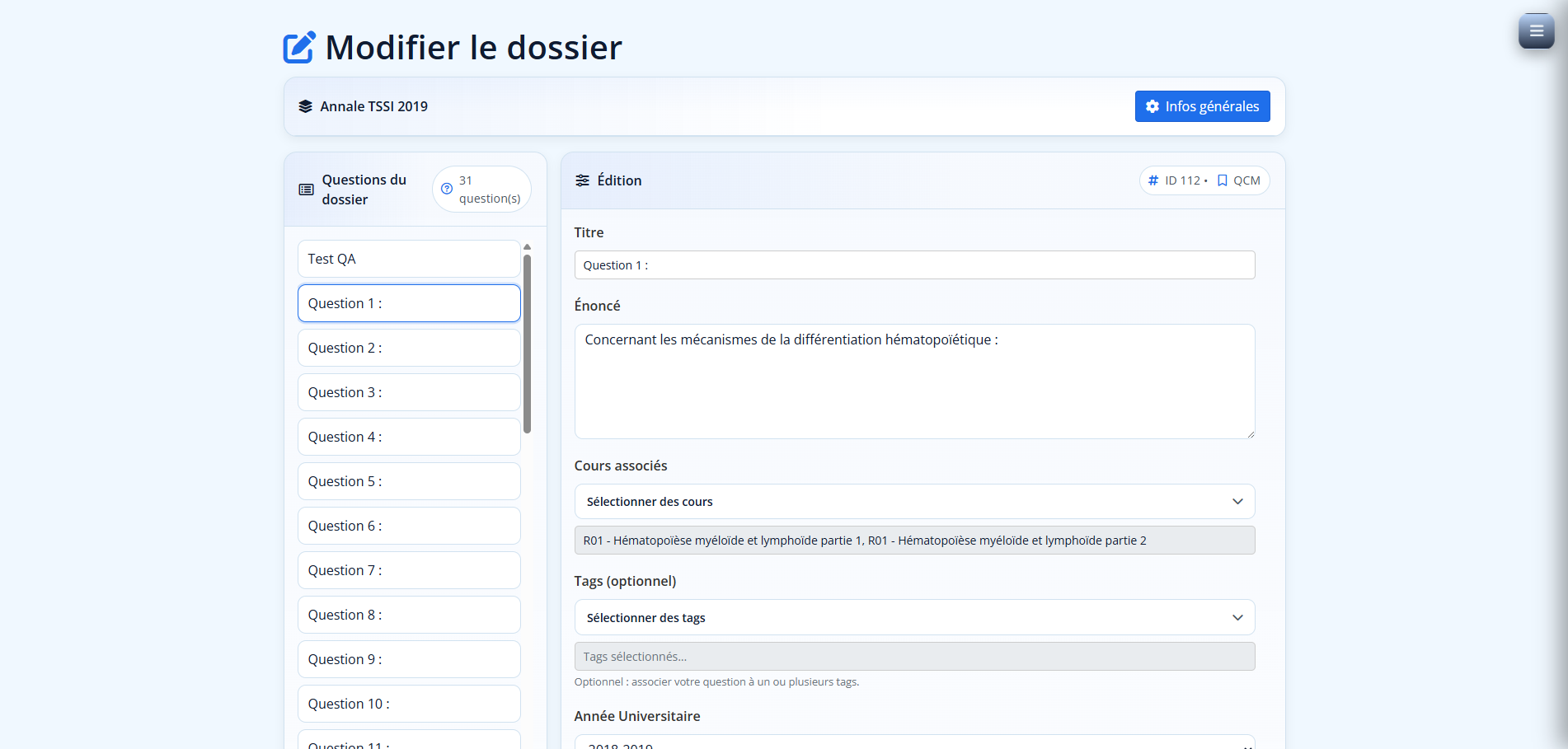The image size is (1568, 749).
Task: Click the hashtag icon before 'ID 112'
Action: [x=1153, y=180]
